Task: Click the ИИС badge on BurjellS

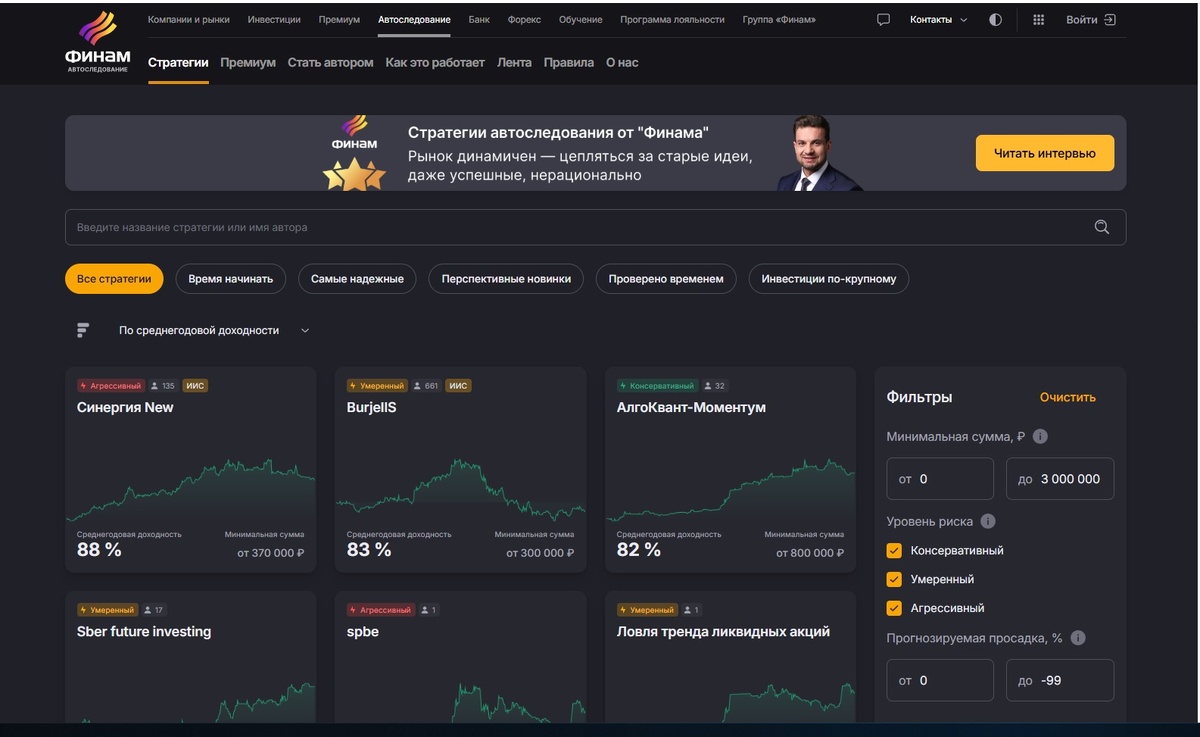Action: tap(458, 386)
